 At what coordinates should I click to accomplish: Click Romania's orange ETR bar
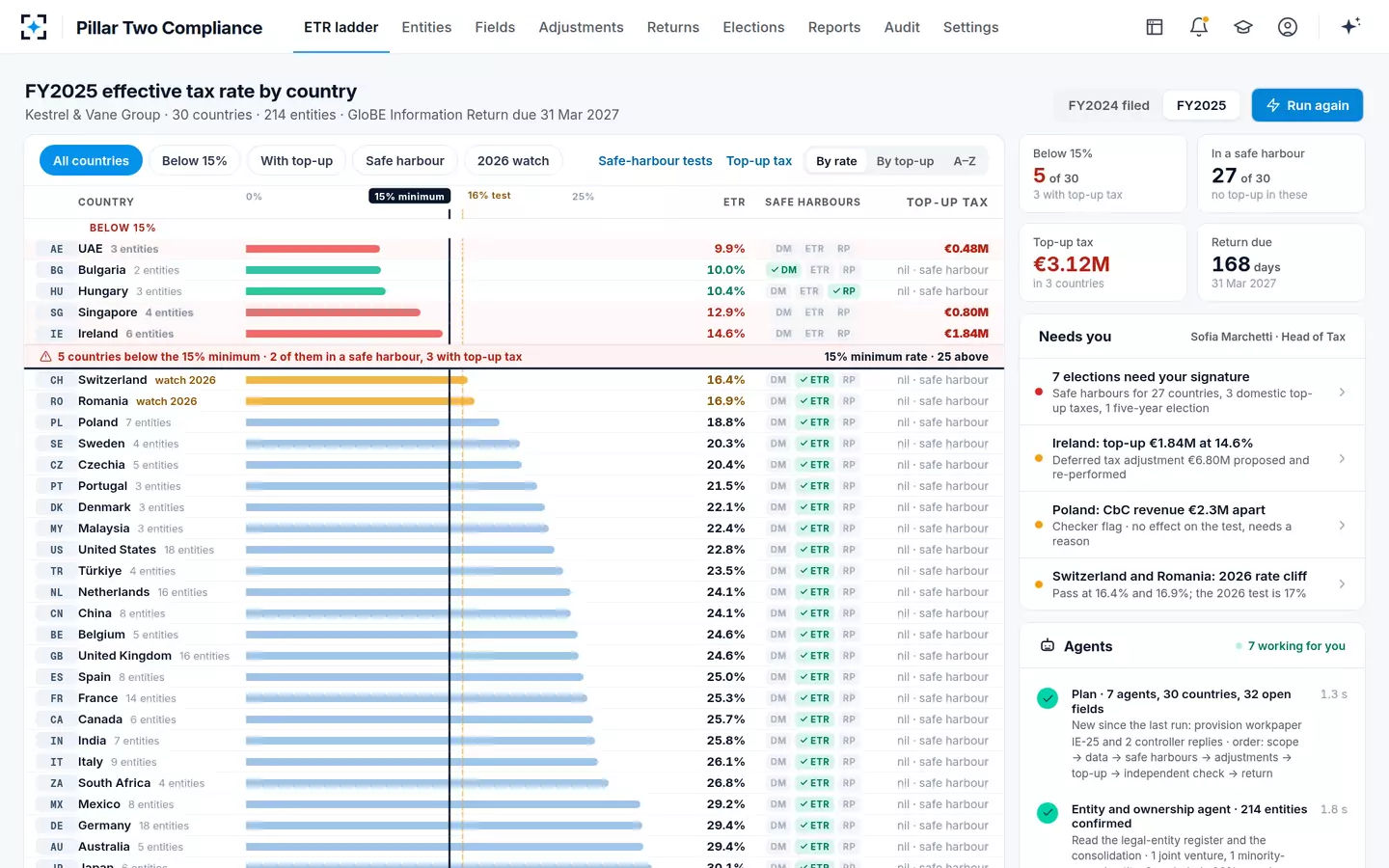pyautogui.click(x=360, y=401)
